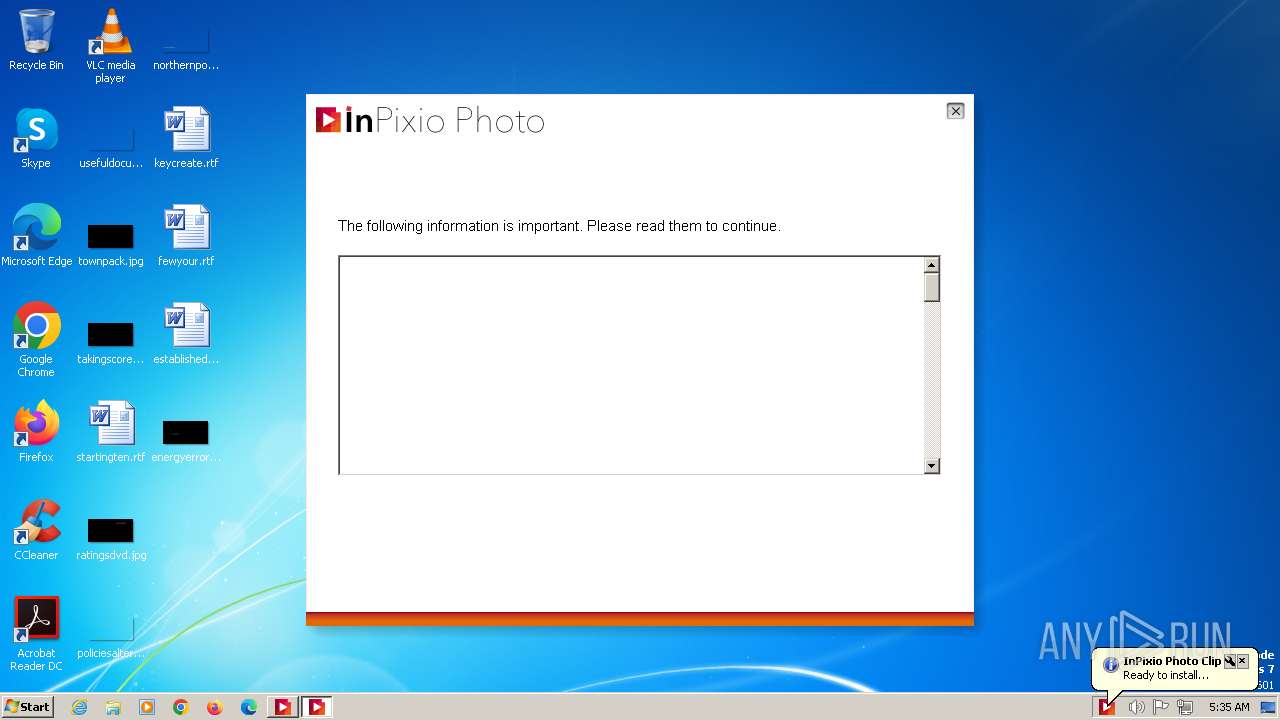This screenshot has width=1280, height=720.
Task: Open the Windows Start menu
Action: point(27,706)
